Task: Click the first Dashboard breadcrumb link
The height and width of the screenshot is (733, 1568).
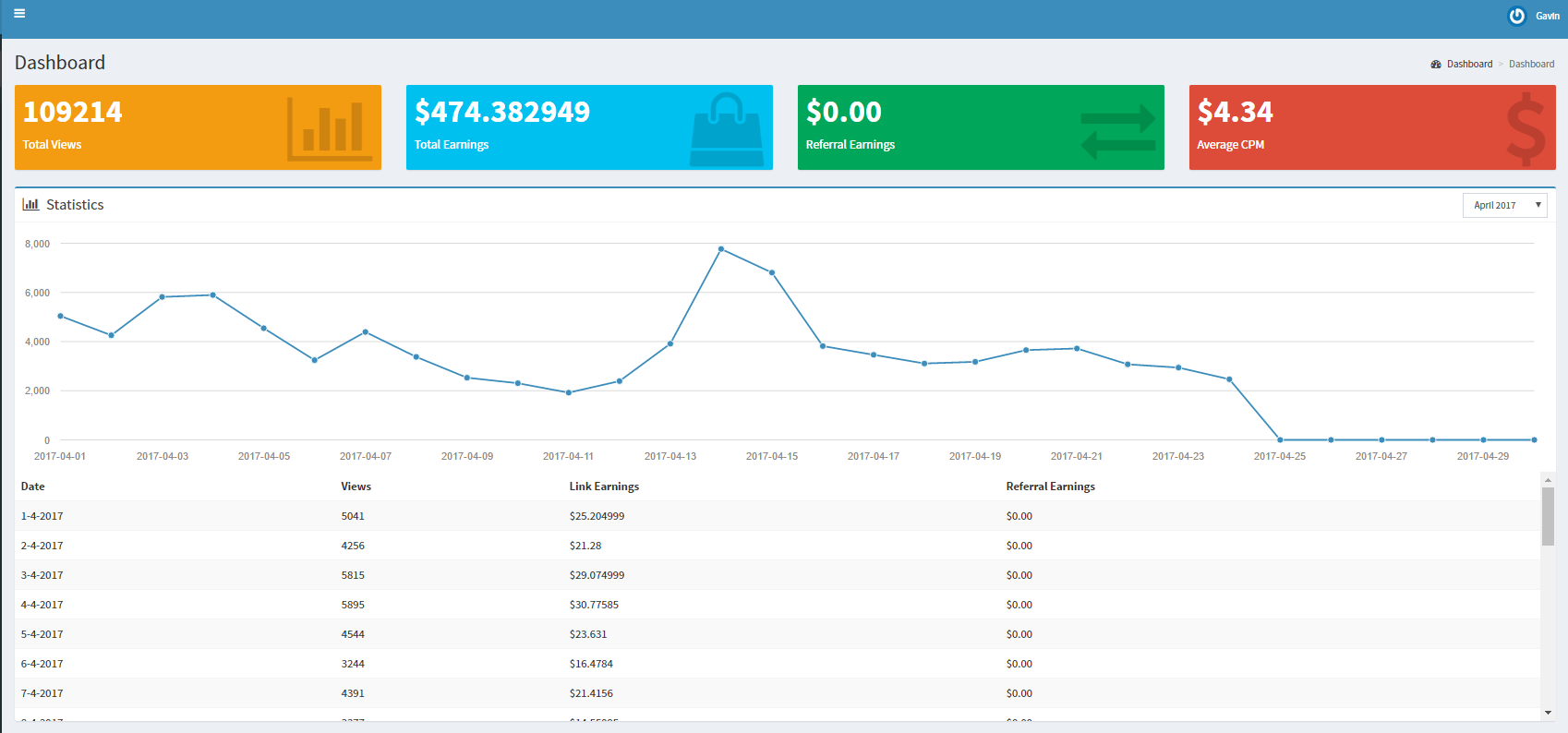Action: pyautogui.click(x=1469, y=65)
